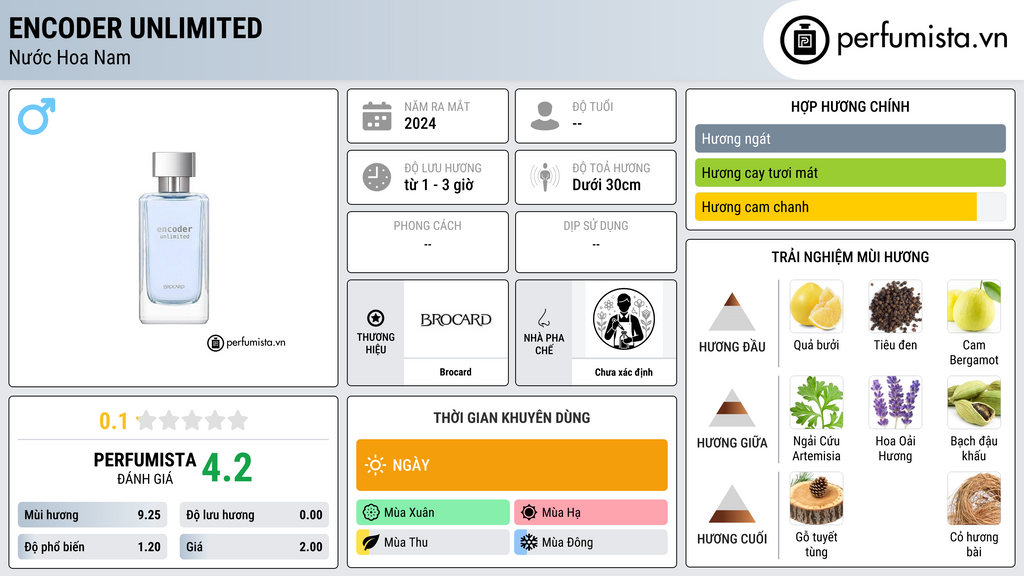
Task: Open the Bạch đậu khấu note image
Action: click(x=974, y=402)
